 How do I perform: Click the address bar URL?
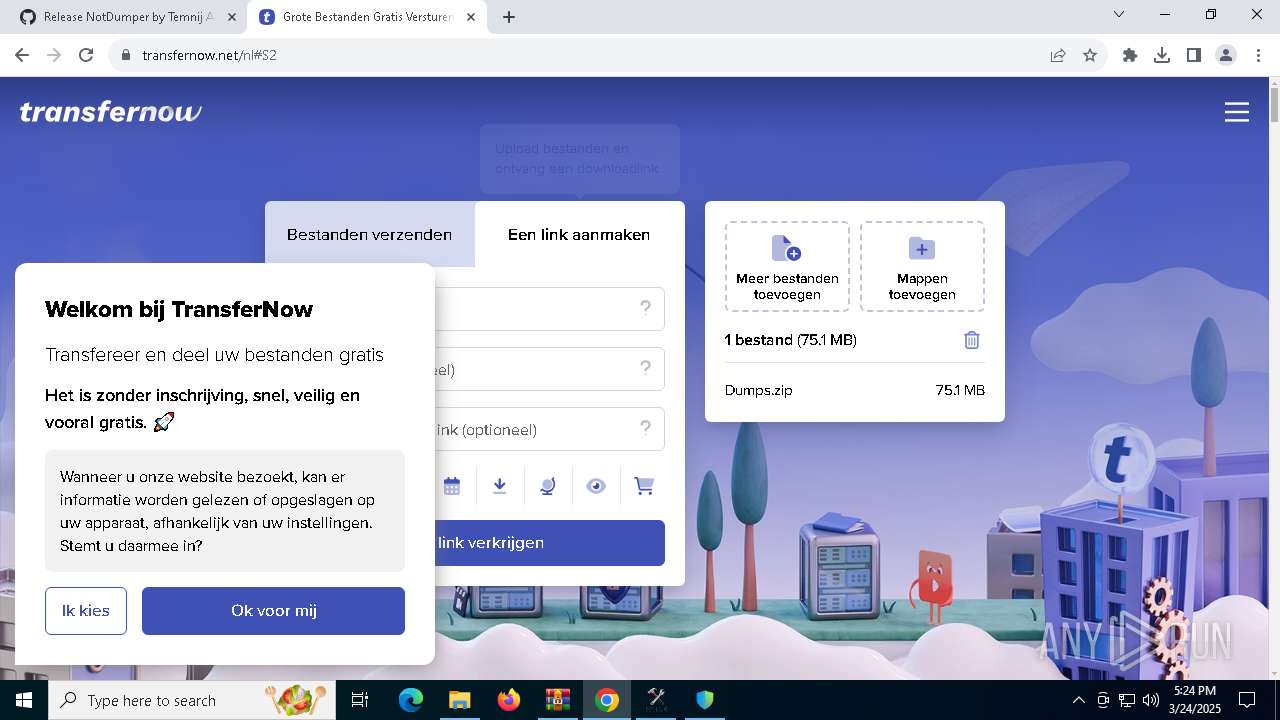coord(209,55)
